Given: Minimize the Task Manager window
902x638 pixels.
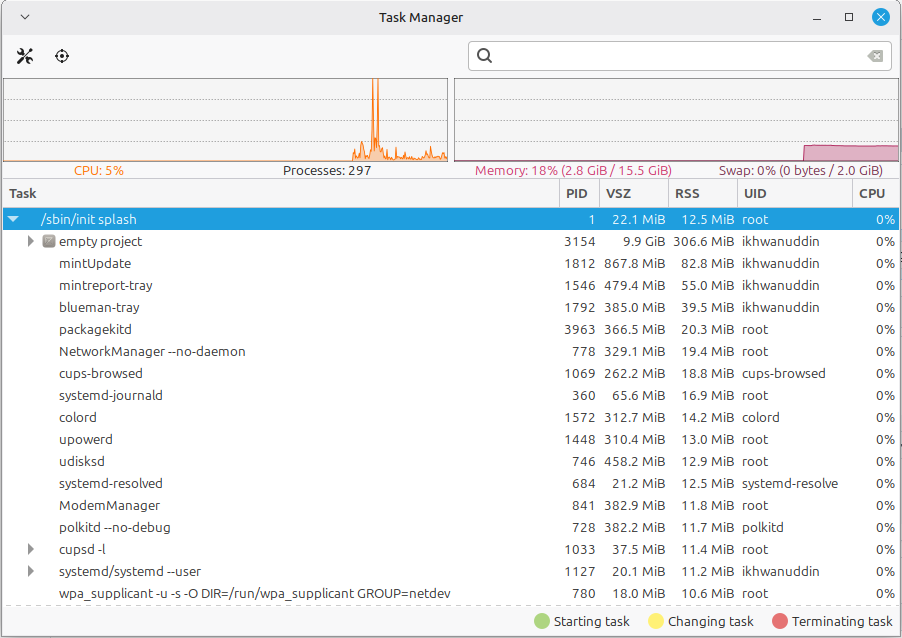Looking at the screenshot, I should click(816, 17).
